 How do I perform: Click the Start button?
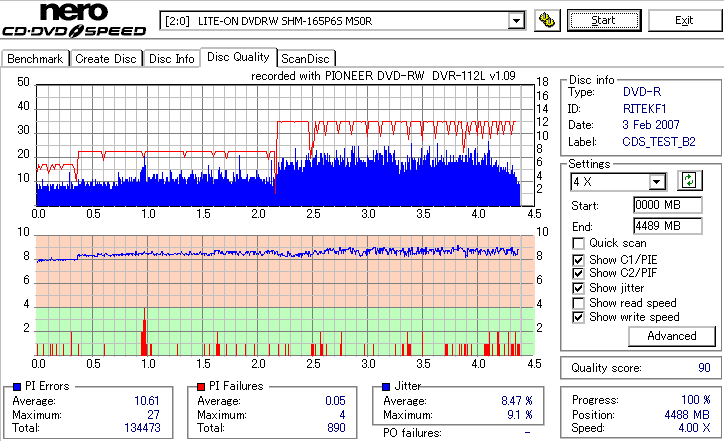[604, 20]
